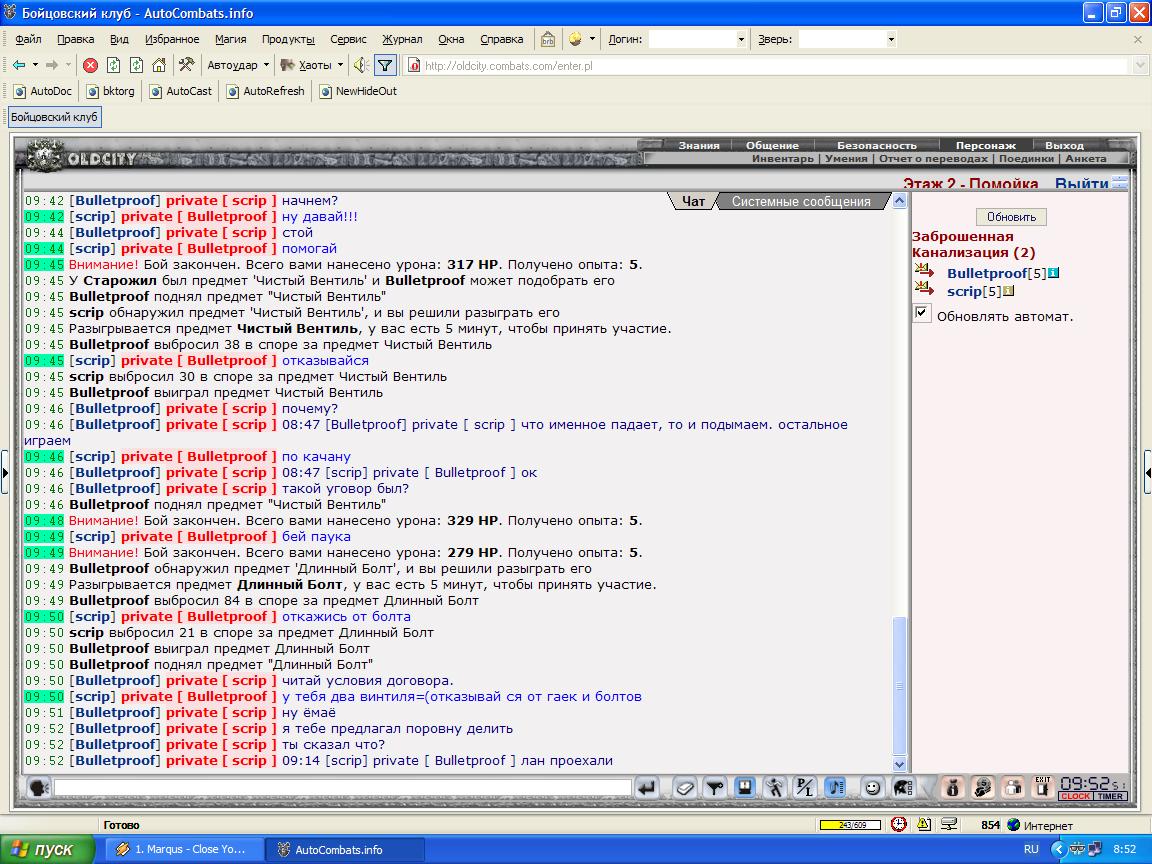Go back with the blue arrow

[x=19, y=65]
